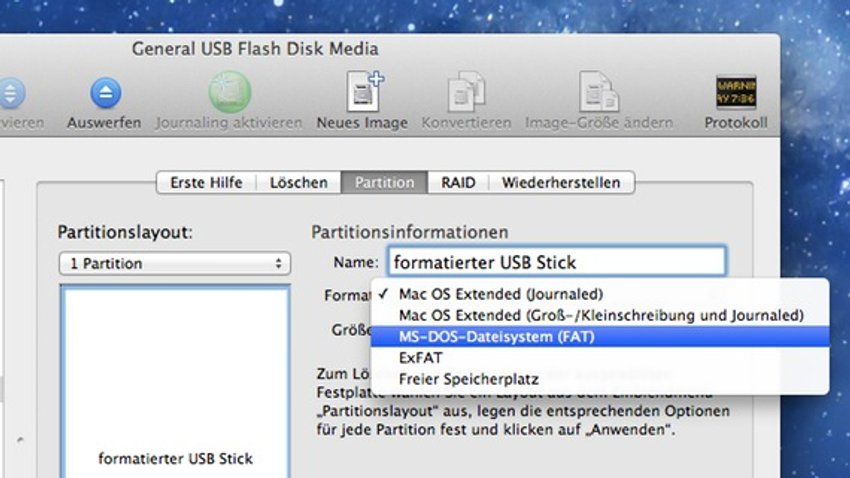Open the Wiederherstellen tab
850x478 pixels.
point(561,183)
